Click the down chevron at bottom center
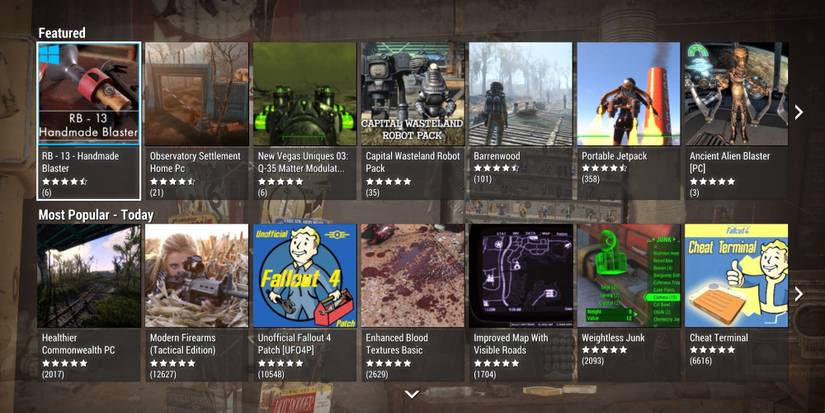Viewport: 825px width, 413px height. 412,394
